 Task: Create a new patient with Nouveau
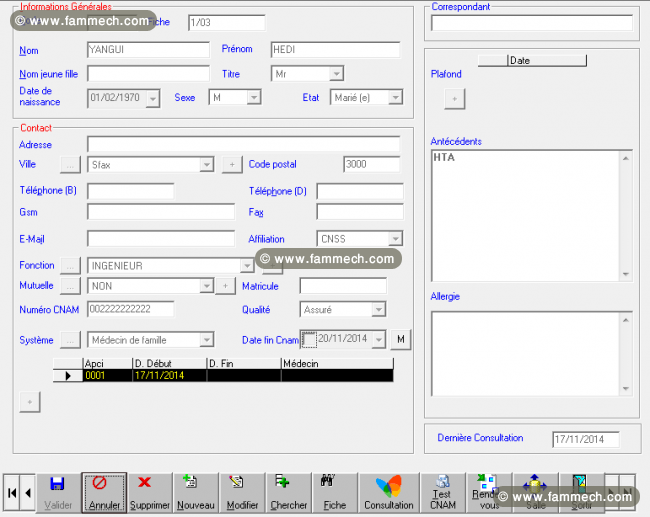pyautogui.click(x=196, y=493)
